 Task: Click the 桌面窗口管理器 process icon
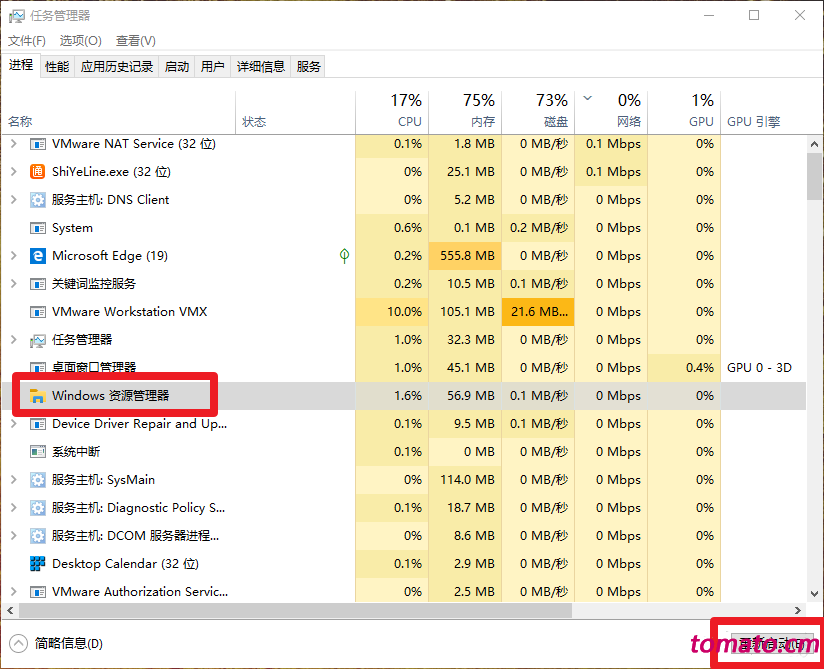(37, 368)
